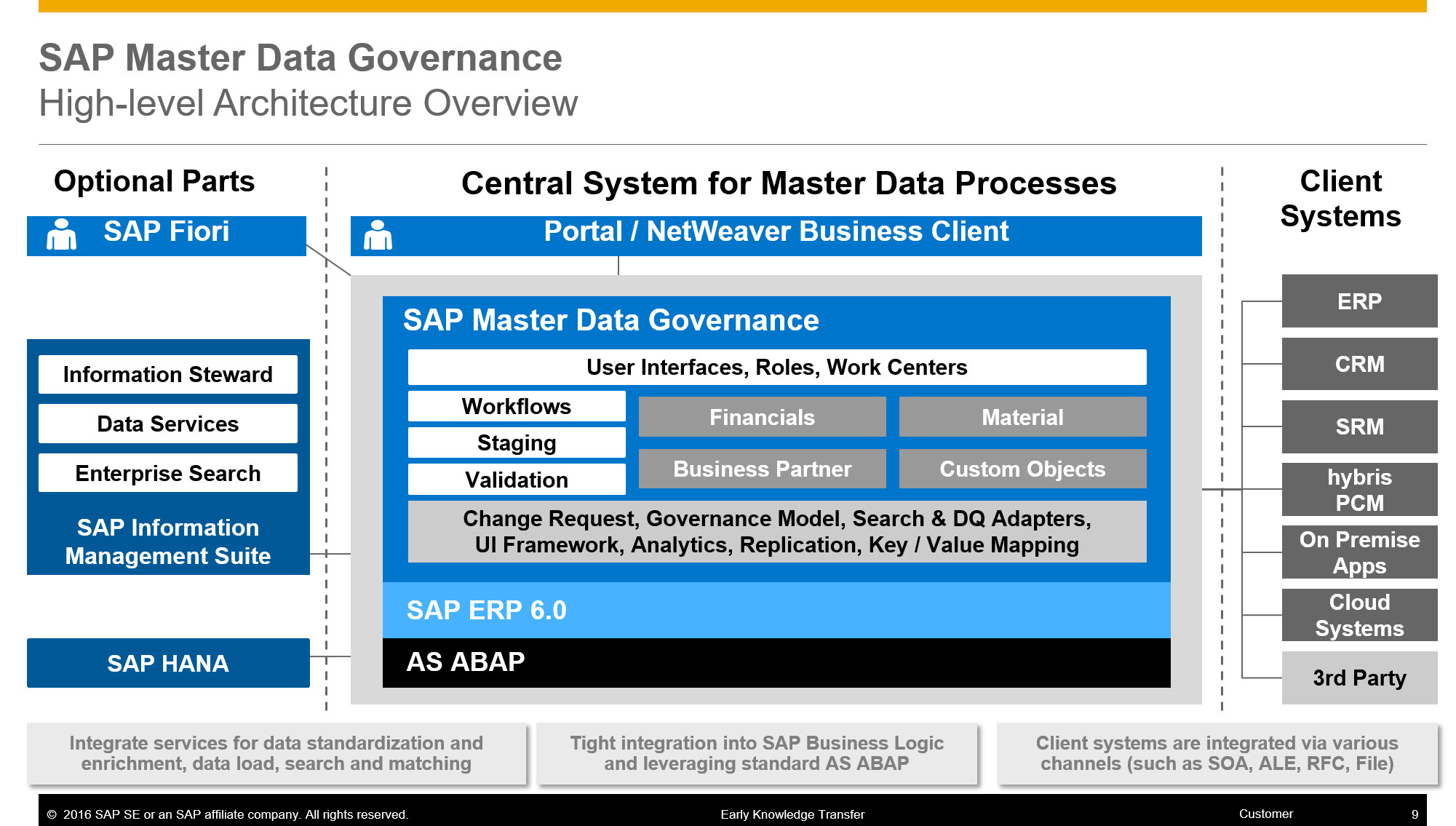This screenshot has width=1456, height=826.
Task: Select the On Premise Apps box
Action: coord(1359,552)
